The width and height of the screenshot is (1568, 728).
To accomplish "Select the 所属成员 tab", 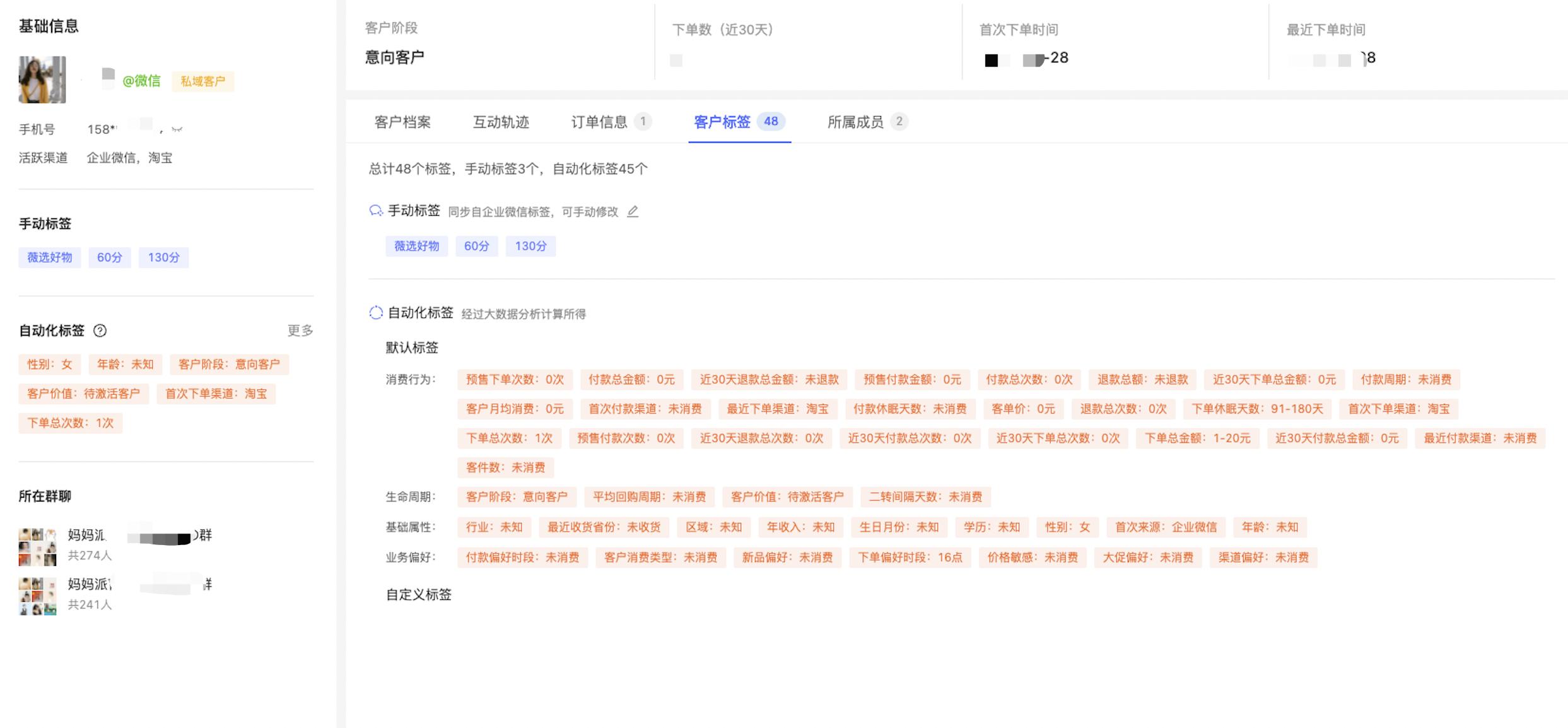I will [x=855, y=122].
